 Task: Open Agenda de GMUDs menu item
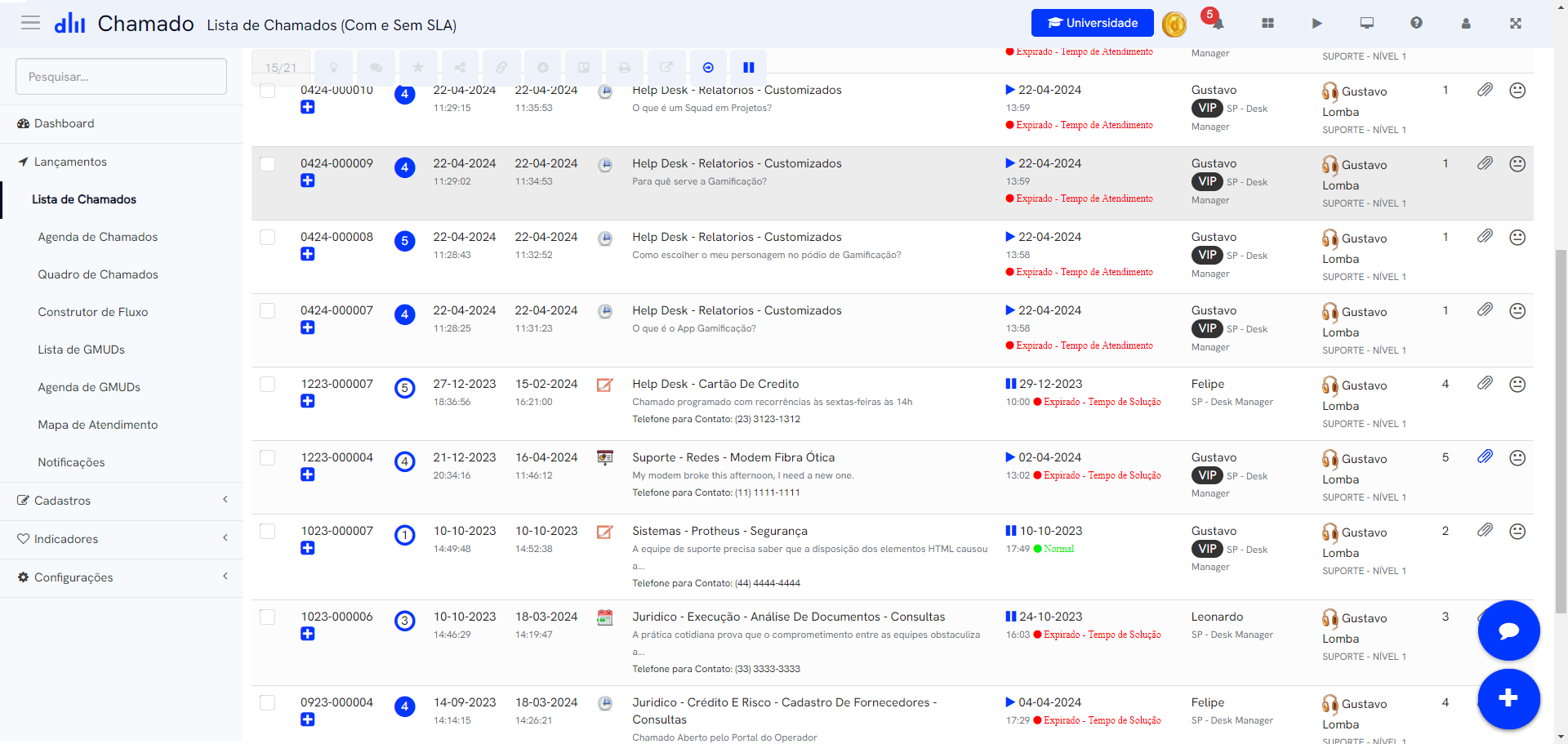[89, 387]
